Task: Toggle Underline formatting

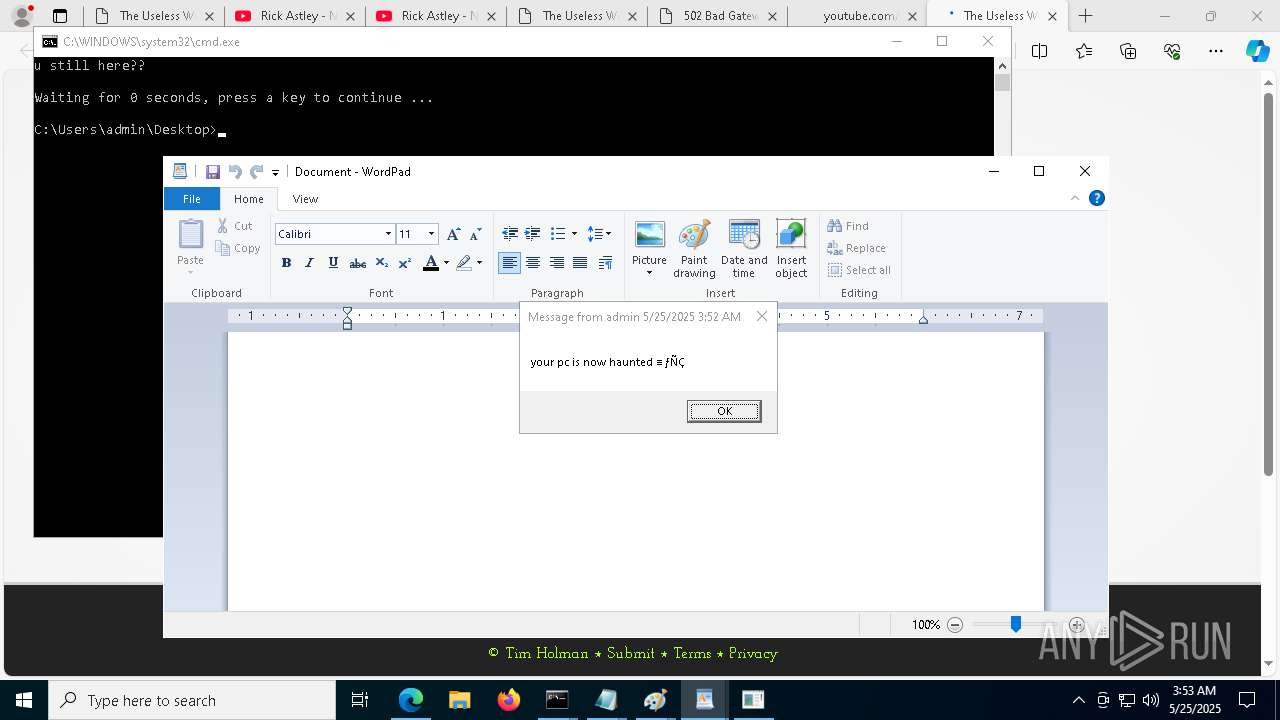Action: tap(333, 263)
